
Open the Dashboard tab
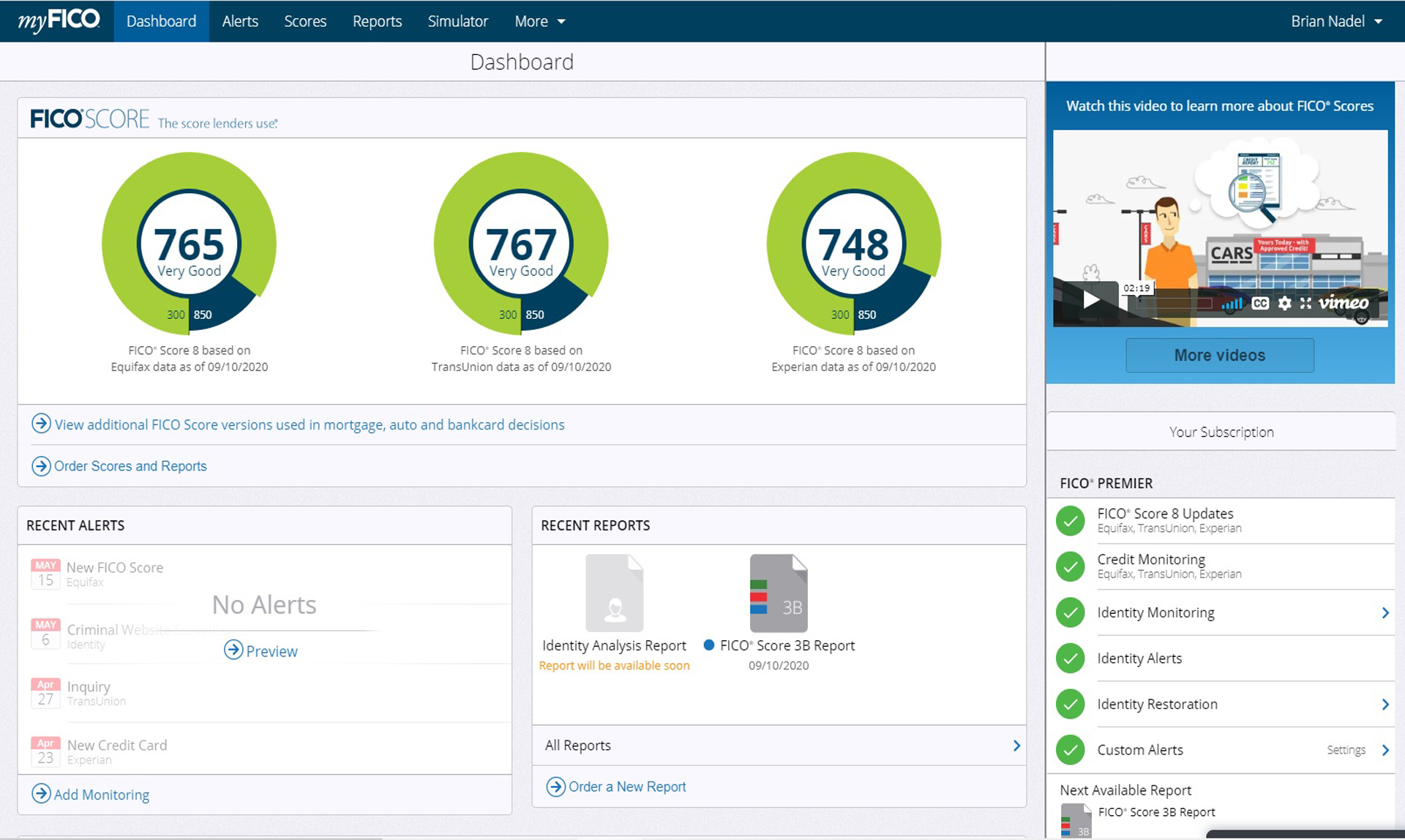tap(161, 21)
